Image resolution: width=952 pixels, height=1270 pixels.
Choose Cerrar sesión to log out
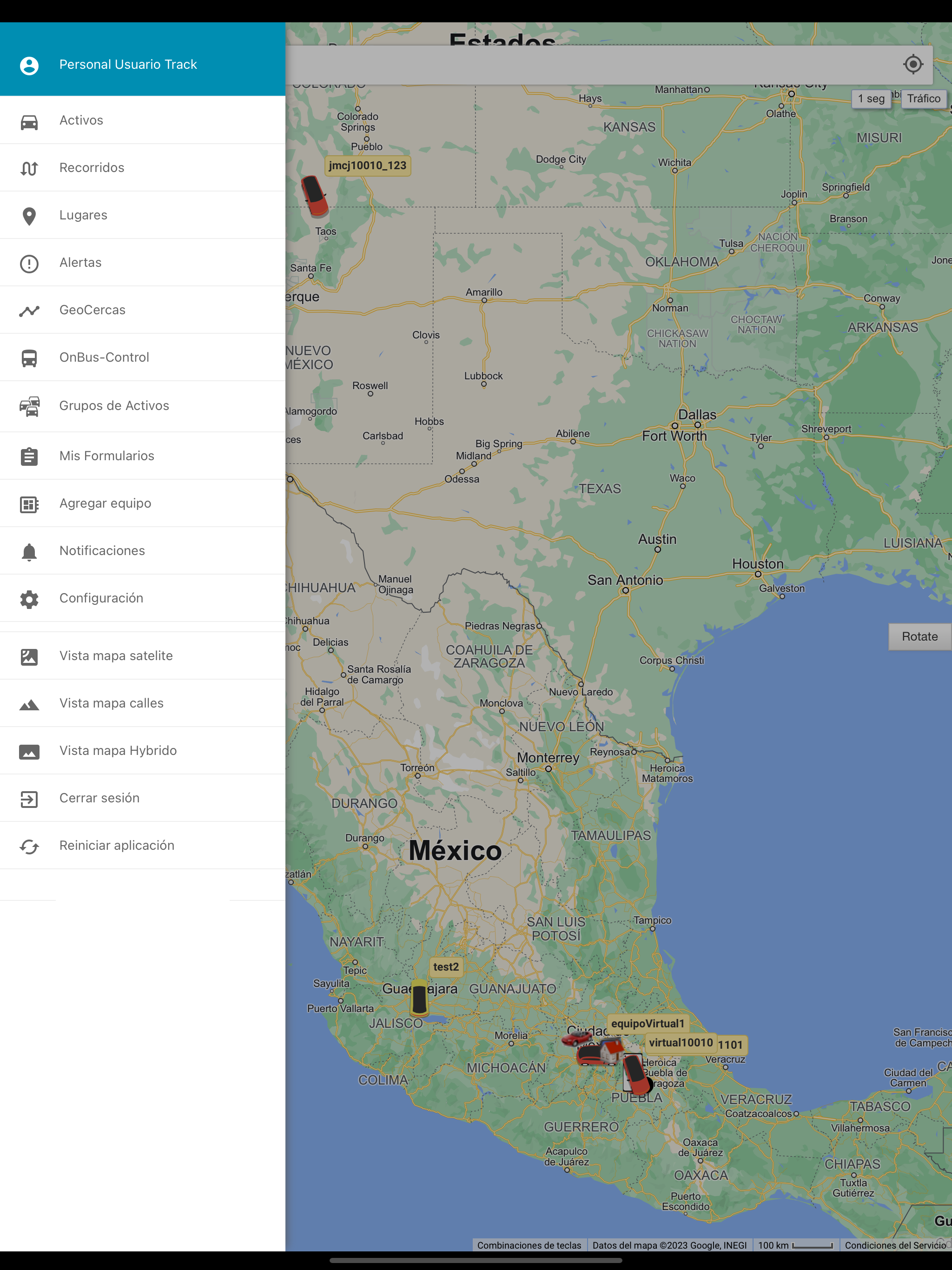click(x=142, y=798)
